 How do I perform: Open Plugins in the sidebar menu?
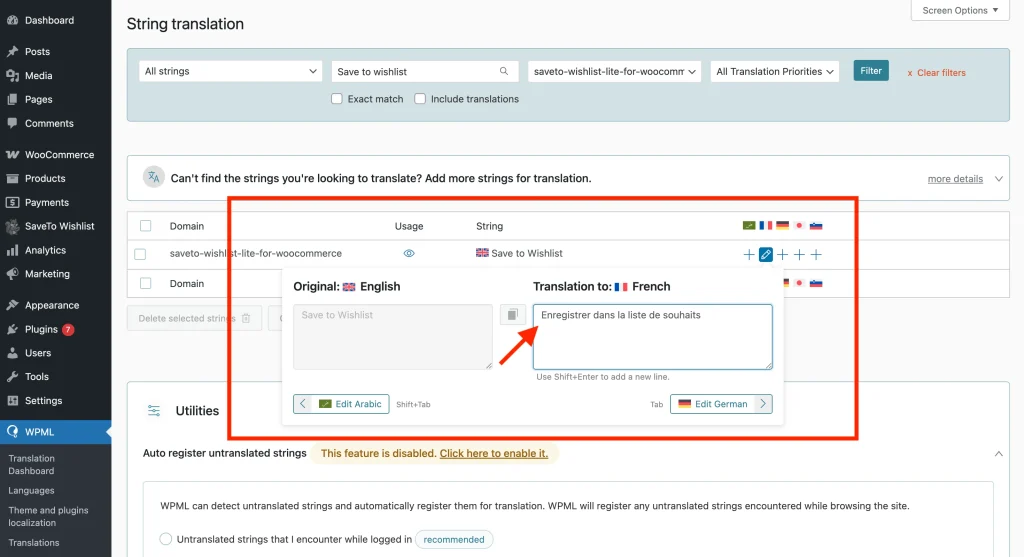coord(42,329)
